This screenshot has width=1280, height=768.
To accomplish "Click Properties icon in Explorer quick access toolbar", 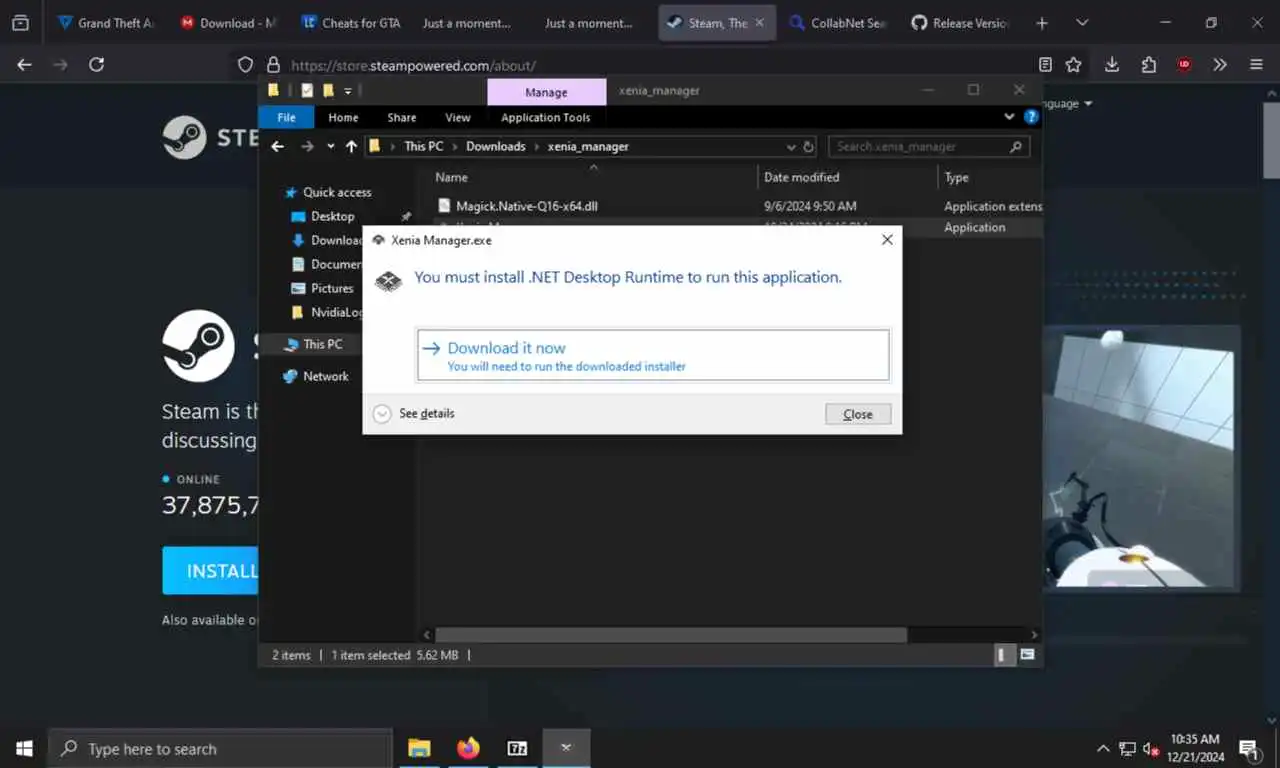I will tap(307, 90).
